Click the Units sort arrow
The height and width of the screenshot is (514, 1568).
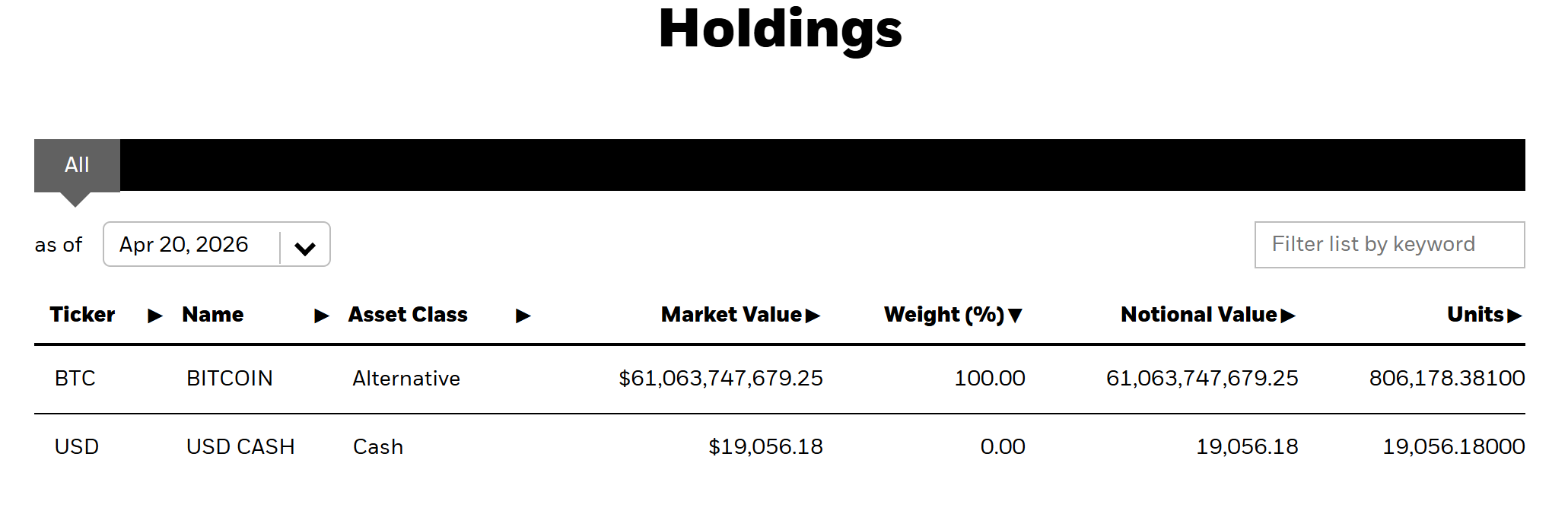pos(1514,316)
